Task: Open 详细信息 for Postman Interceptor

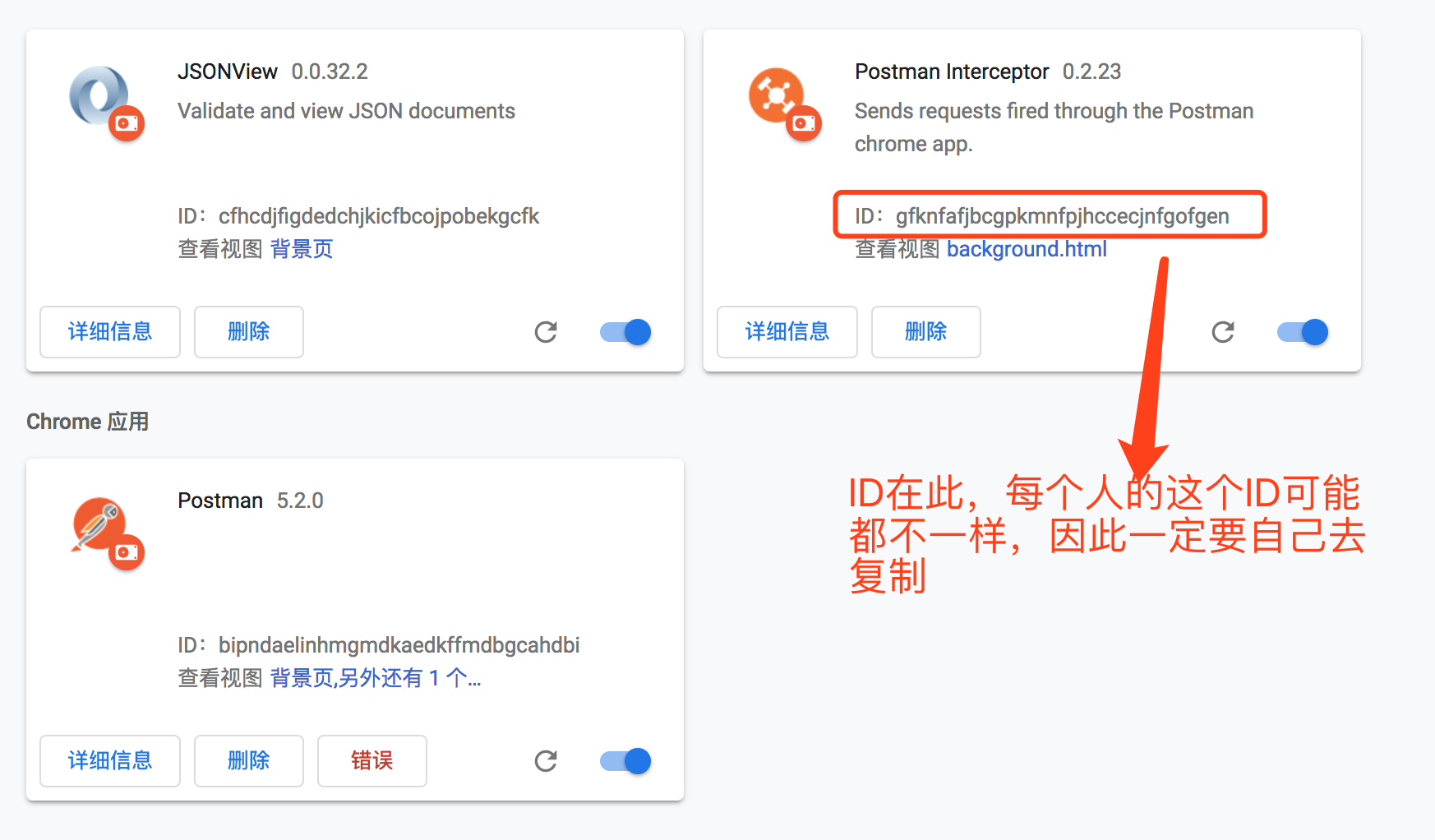Action: click(787, 332)
